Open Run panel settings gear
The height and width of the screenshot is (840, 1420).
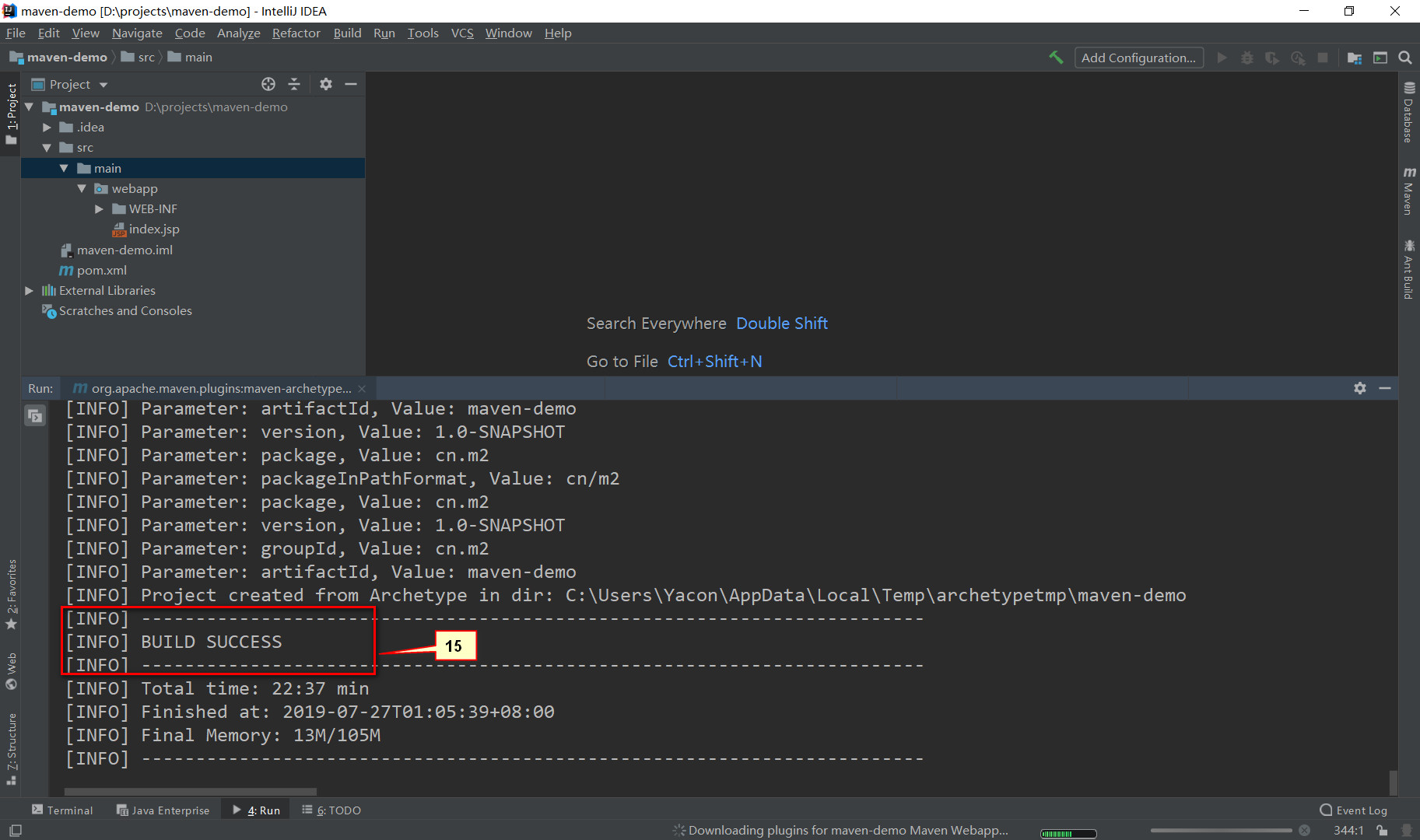(x=1360, y=388)
